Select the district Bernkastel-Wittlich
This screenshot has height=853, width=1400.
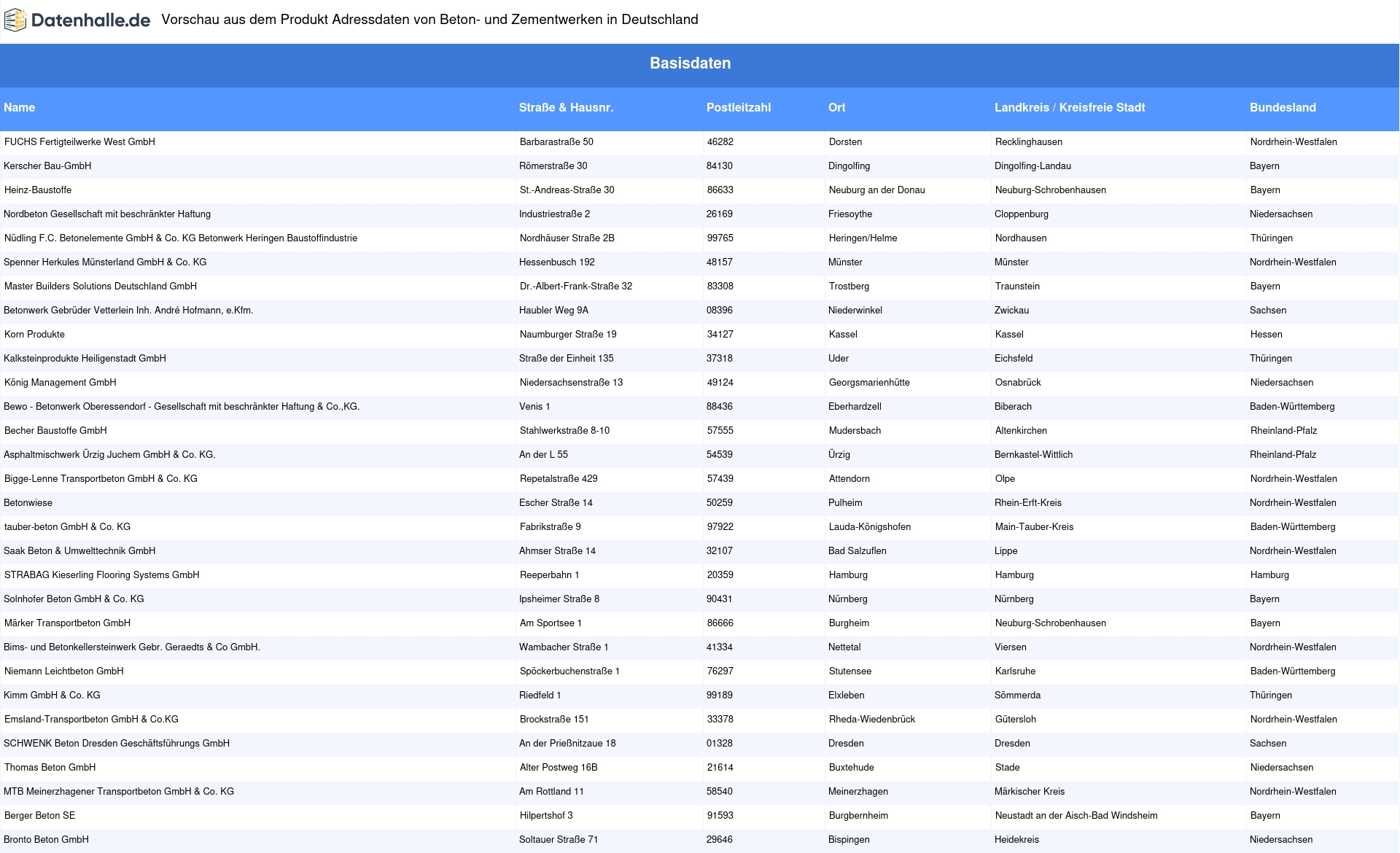click(1034, 455)
